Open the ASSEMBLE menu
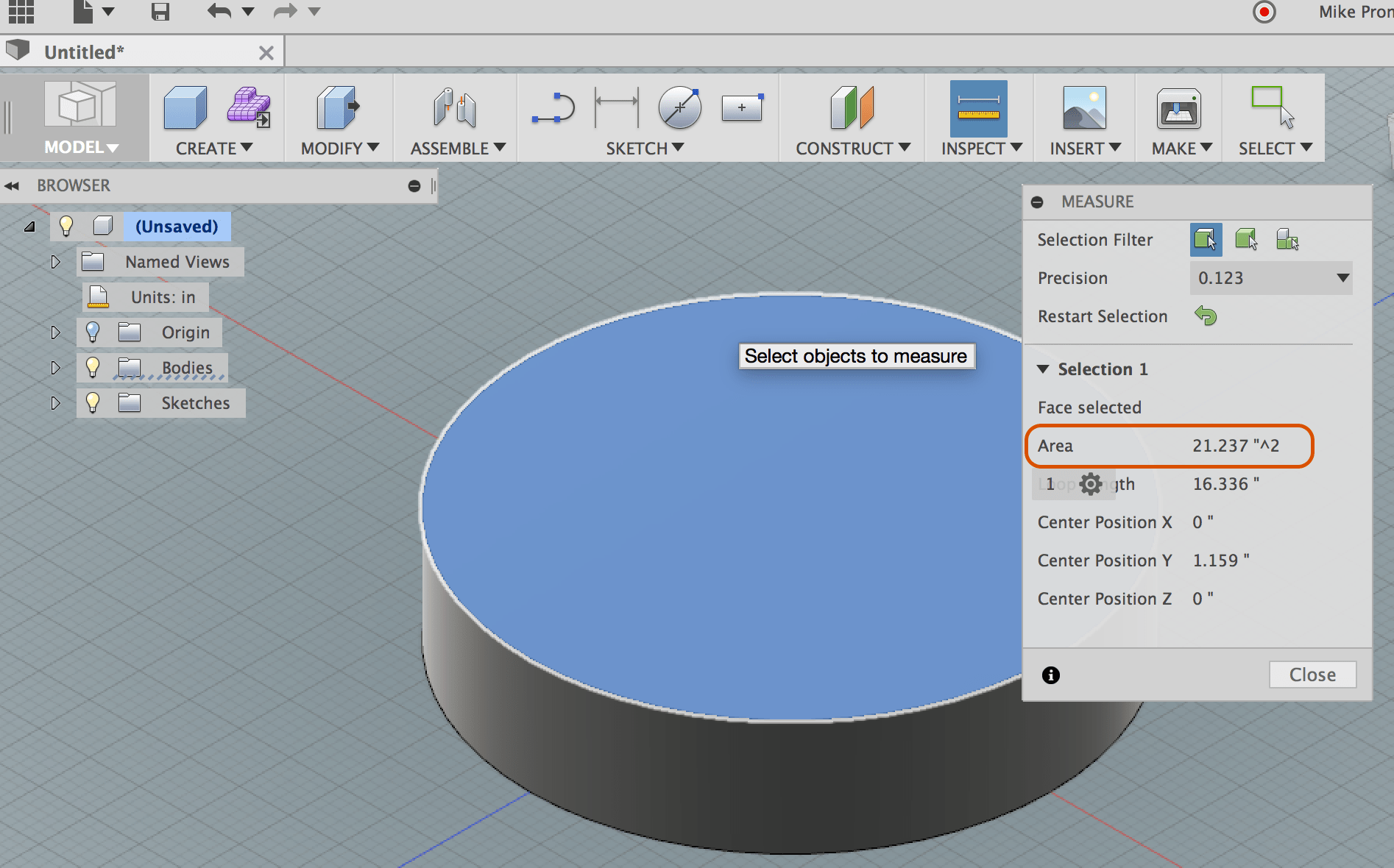 pyautogui.click(x=459, y=149)
